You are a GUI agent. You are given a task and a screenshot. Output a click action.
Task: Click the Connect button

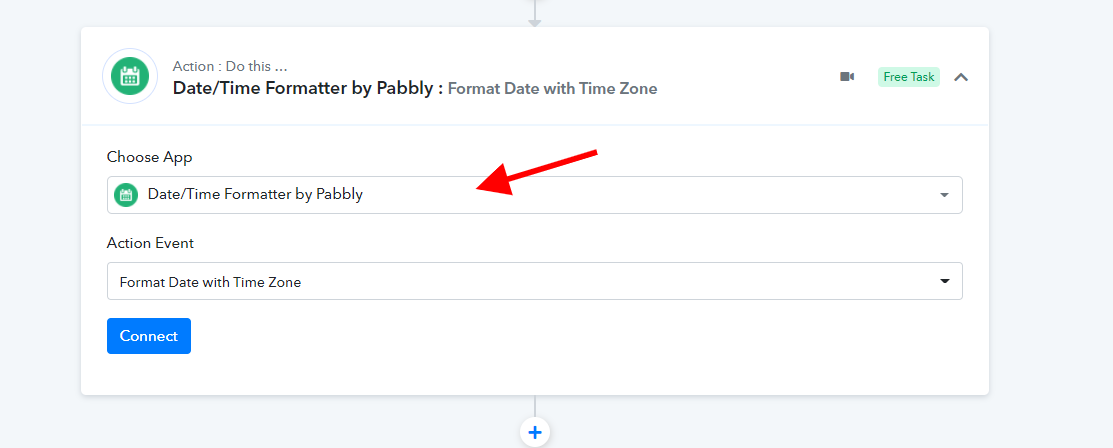[x=149, y=336]
